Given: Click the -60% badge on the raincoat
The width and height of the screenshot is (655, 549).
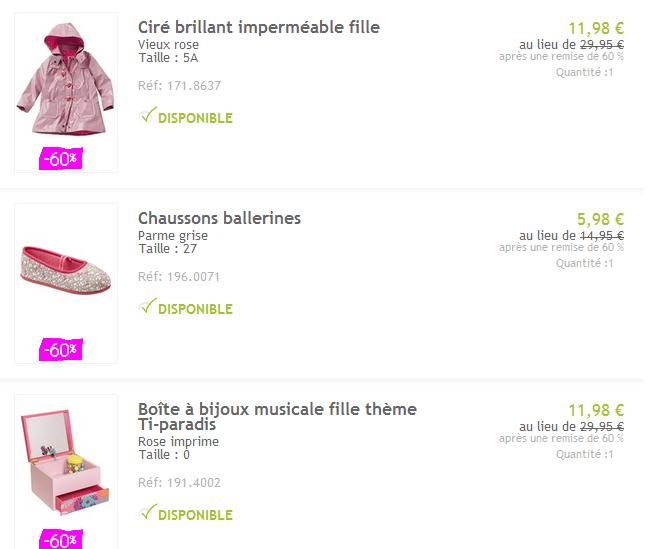Looking at the screenshot, I should (x=60, y=158).
